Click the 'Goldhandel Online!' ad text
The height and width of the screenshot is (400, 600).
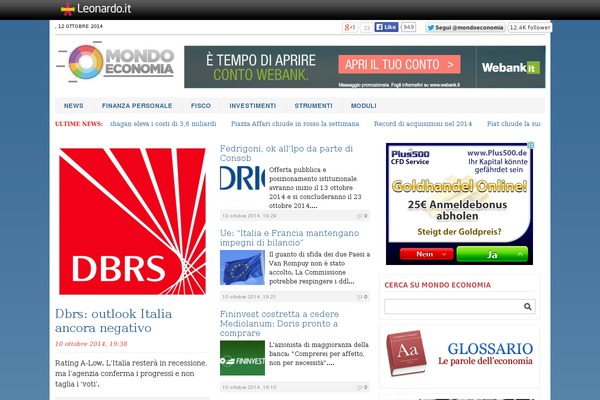point(459,186)
